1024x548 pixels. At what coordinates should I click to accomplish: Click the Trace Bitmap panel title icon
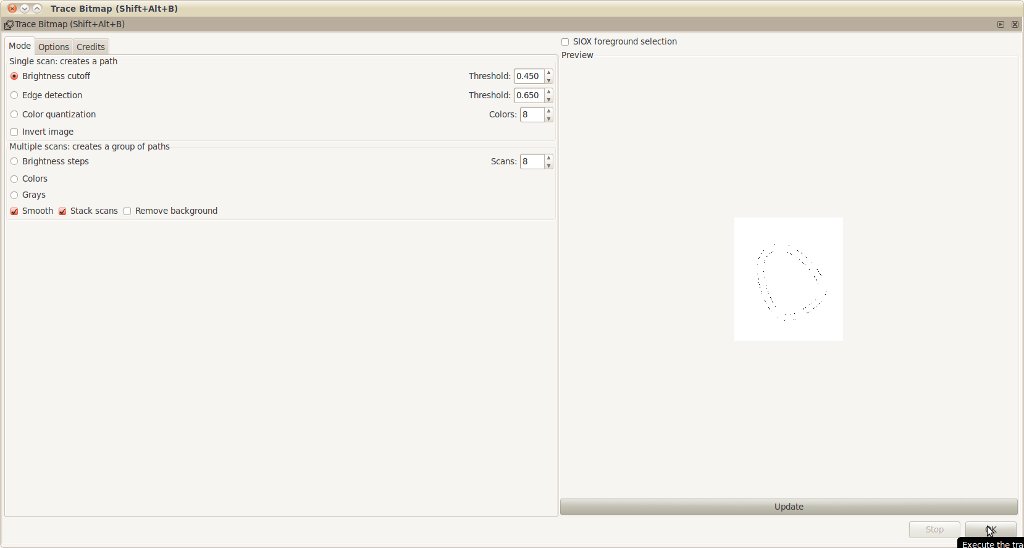click(x=8, y=25)
